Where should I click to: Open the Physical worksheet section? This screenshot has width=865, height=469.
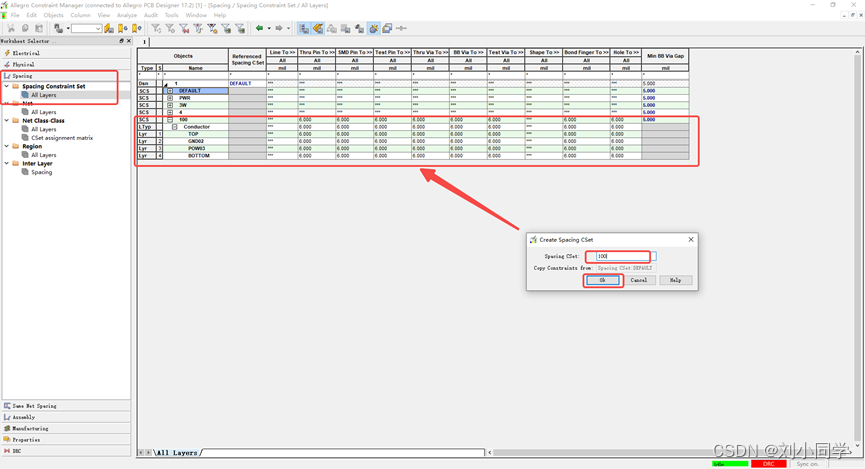tap(23, 64)
